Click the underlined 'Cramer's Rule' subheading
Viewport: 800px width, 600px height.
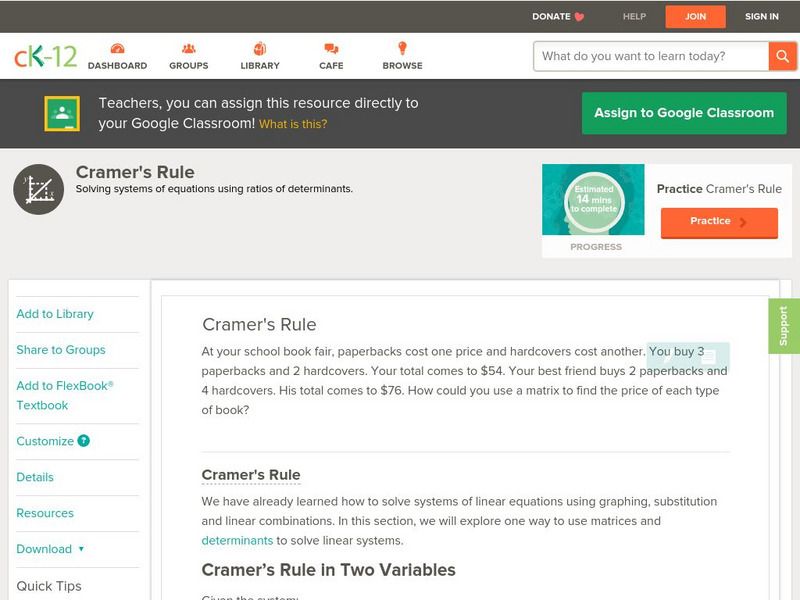pyautogui.click(x=251, y=475)
